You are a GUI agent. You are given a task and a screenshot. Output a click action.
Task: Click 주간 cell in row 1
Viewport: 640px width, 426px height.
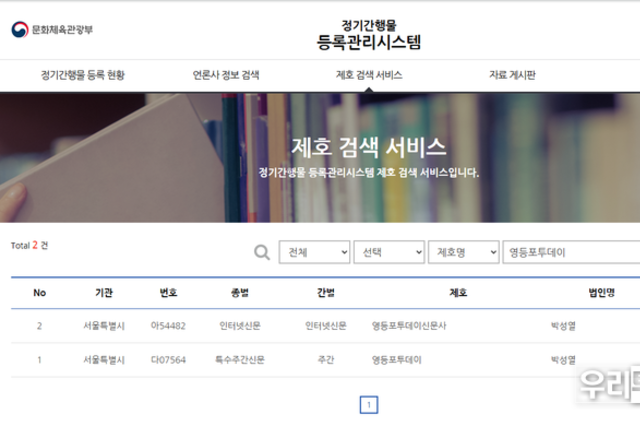point(326,360)
